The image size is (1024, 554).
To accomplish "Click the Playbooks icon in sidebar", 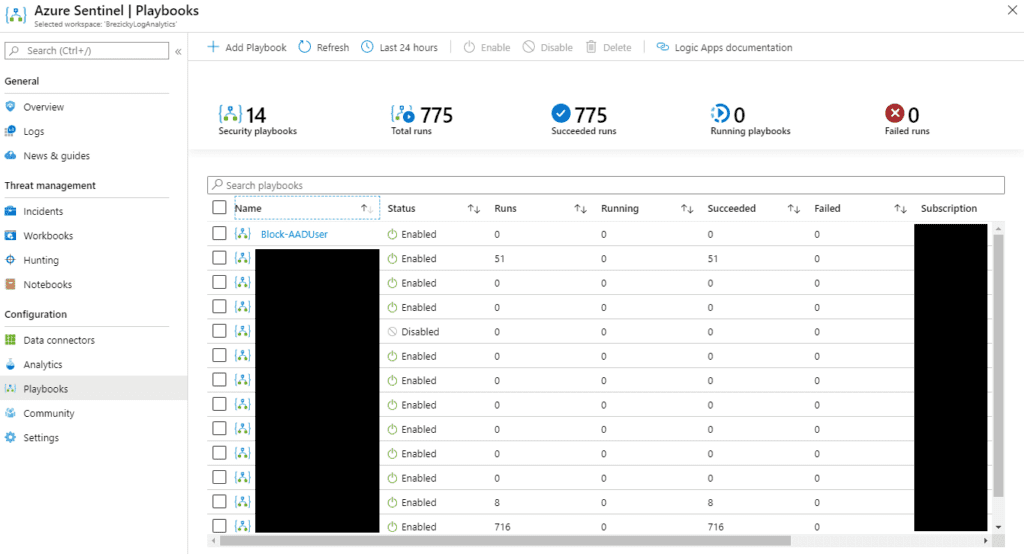I will tap(10, 389).
